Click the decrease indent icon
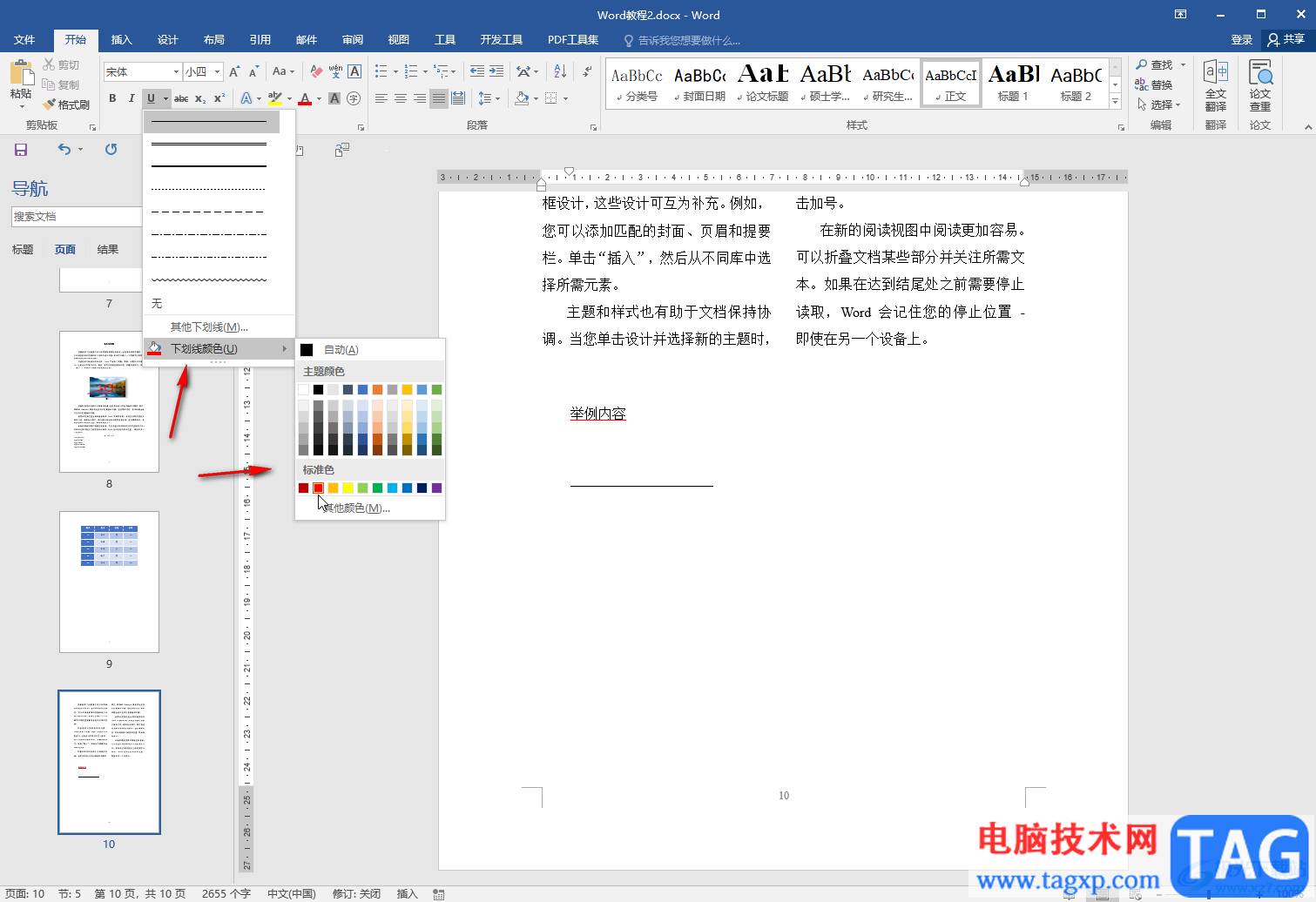1316x902 pixels. pyautogui.click(x=476, y=71)
